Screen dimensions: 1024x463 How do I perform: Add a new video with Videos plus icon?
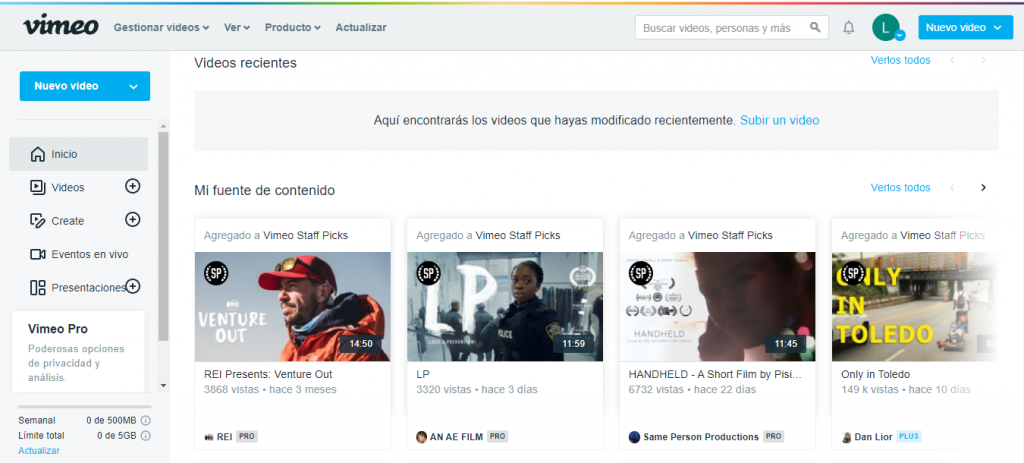(x=133, y=186)
